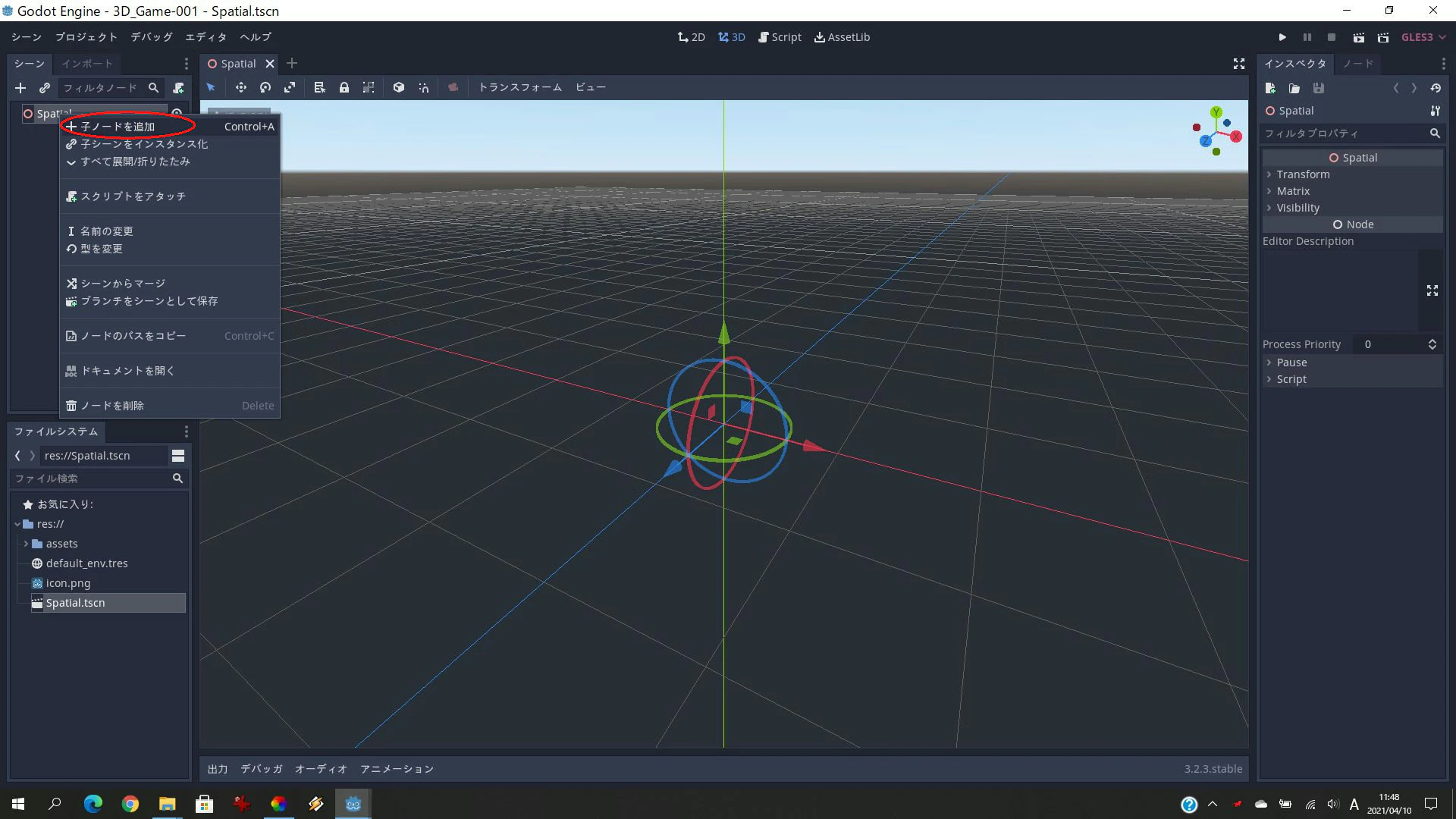Screen dimensions: 1456x819
Task: Play the current scene clapperboard icon
Action: [x=1359, y=37]
